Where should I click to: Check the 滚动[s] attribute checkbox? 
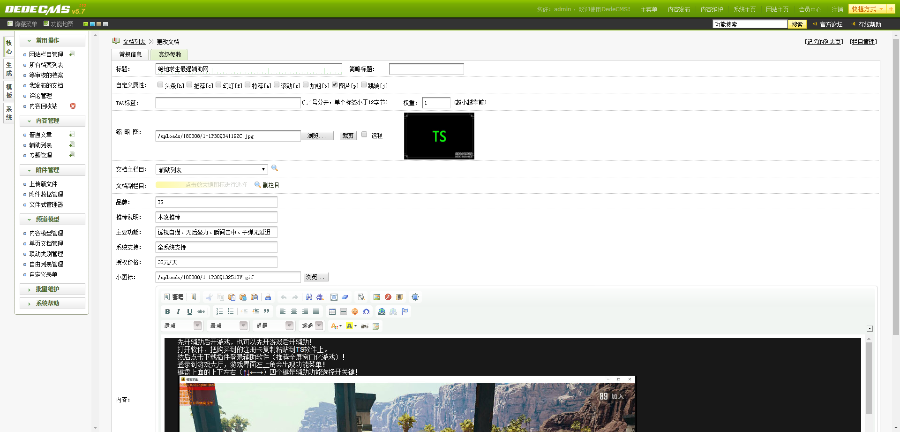pos(277,84)
